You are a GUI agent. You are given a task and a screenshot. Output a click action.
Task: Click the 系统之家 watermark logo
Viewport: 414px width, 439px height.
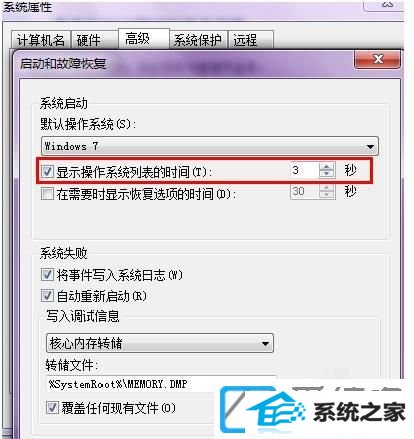(x=313, y=411)
